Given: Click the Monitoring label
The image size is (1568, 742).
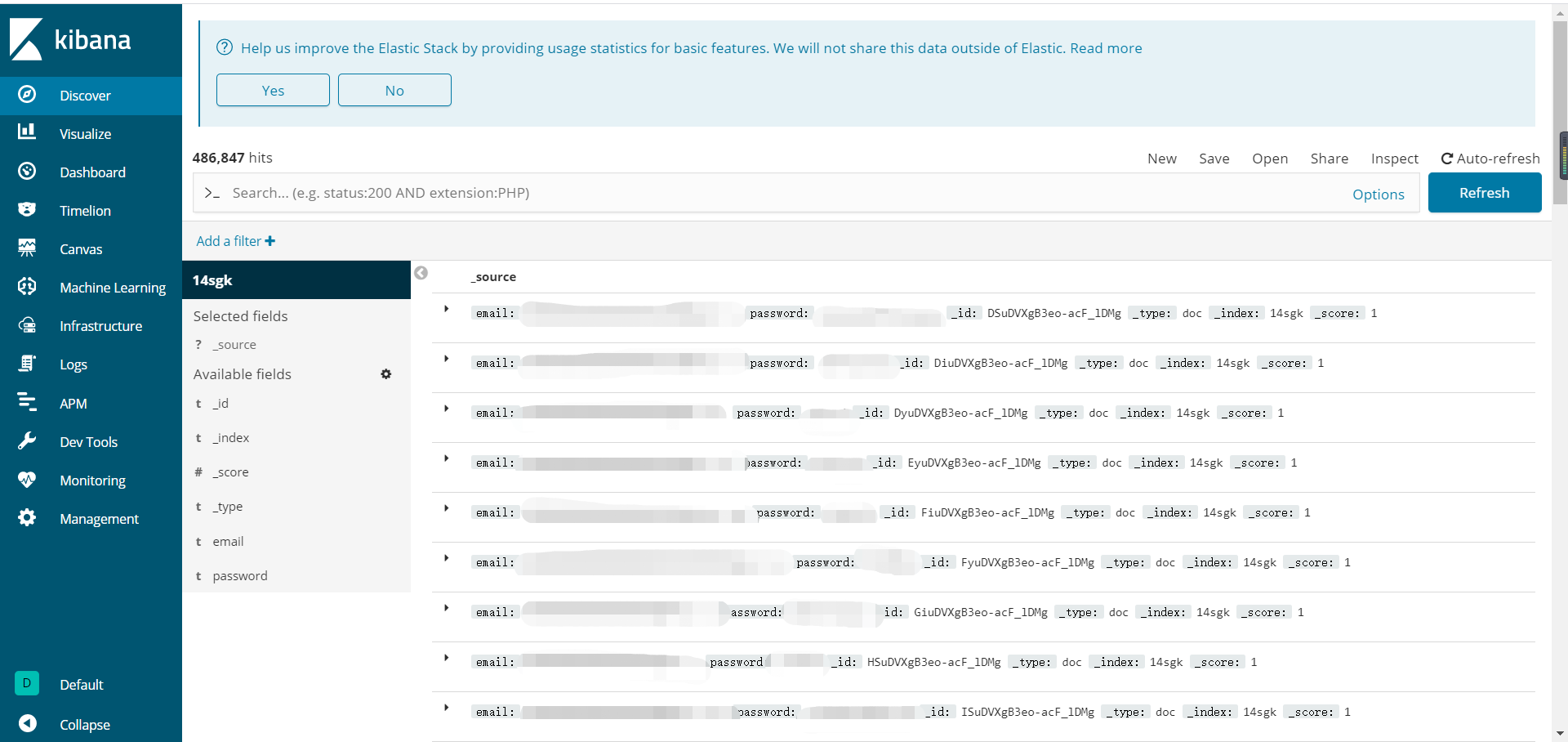Looking at the screenshot, I should pos(92,481).
